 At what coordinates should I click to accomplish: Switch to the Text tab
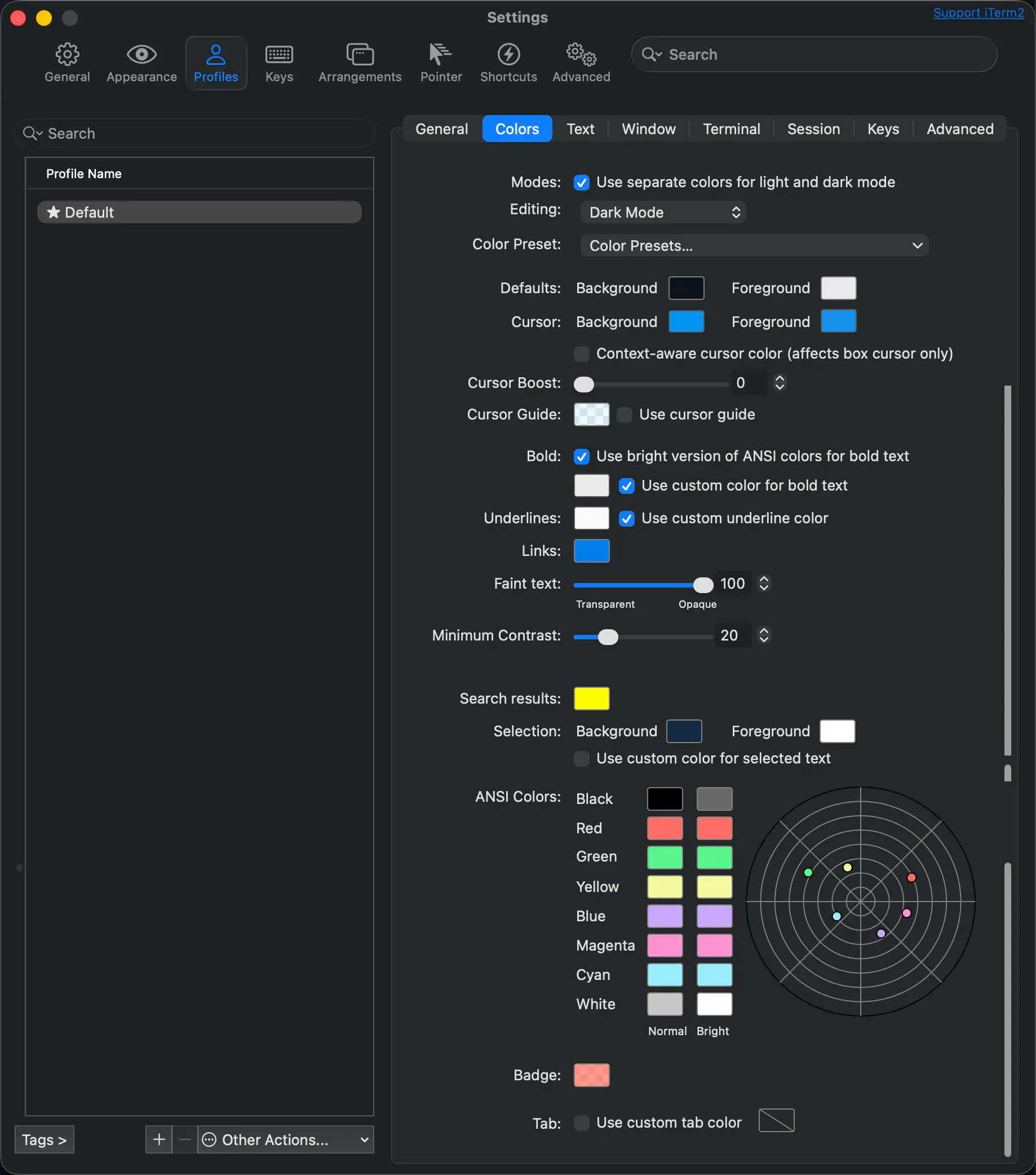pos(581,129)
